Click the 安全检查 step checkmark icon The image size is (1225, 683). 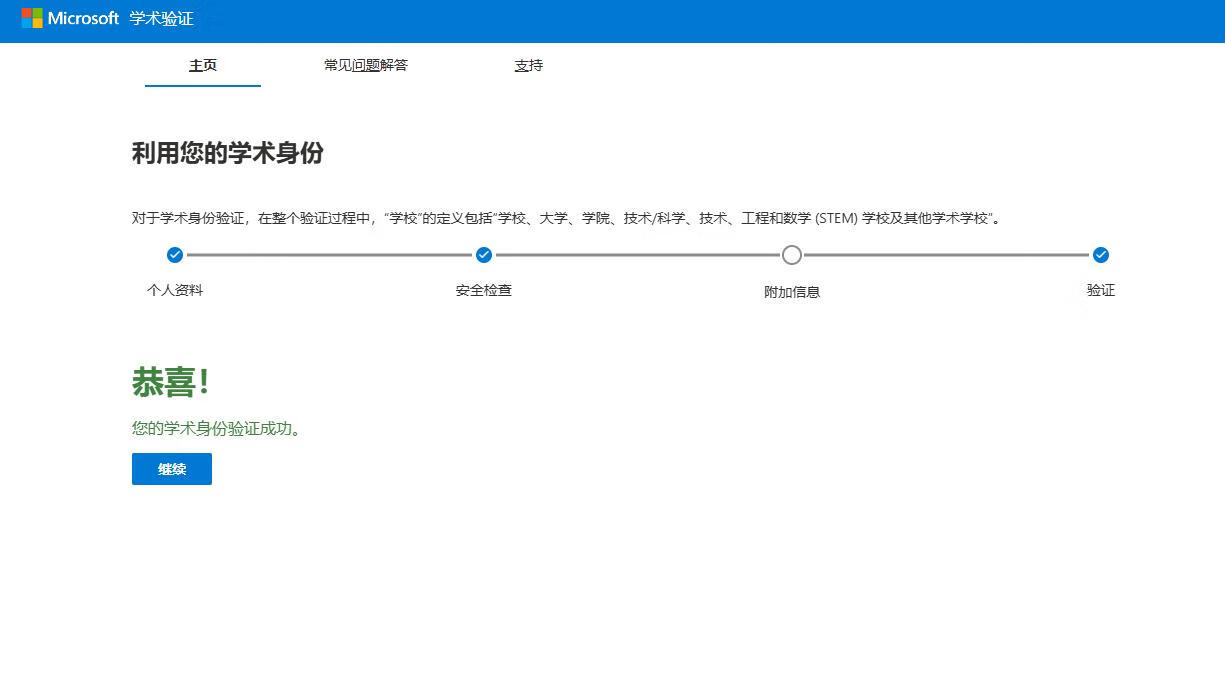pos(484,255)
